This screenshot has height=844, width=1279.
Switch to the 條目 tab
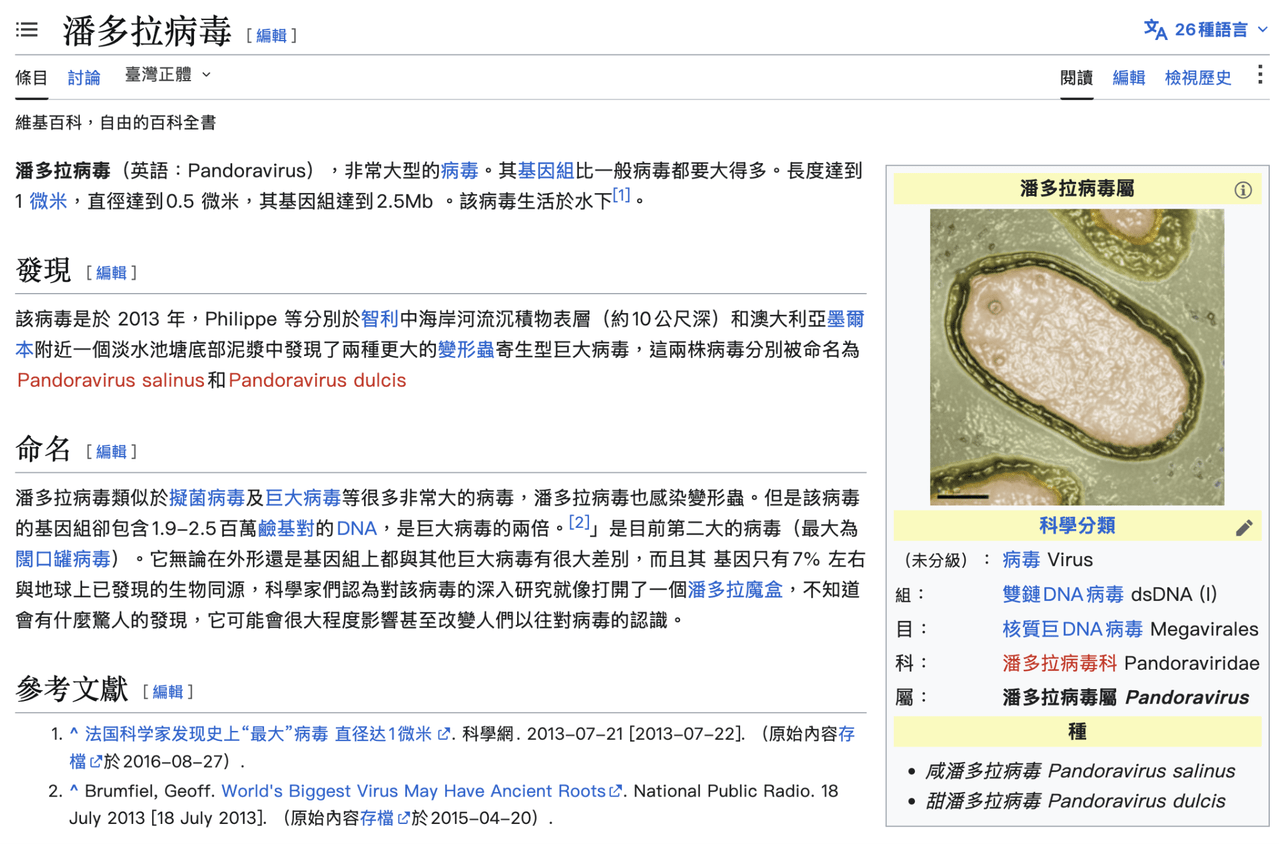tap(32, 77)
